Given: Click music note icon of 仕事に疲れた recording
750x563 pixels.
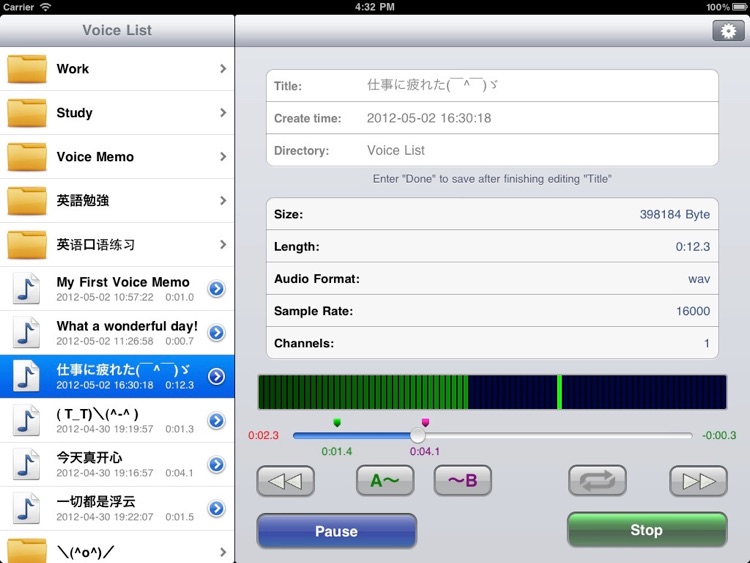Looking at the screenshot, I should pyautogui.click(x=26, y=376).
